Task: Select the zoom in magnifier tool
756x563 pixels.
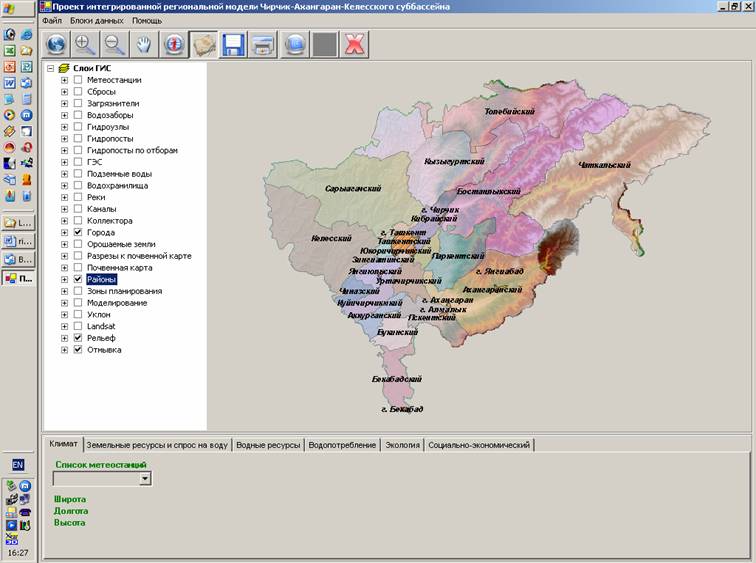Action: pyautogui.click(x=86, y=44)
